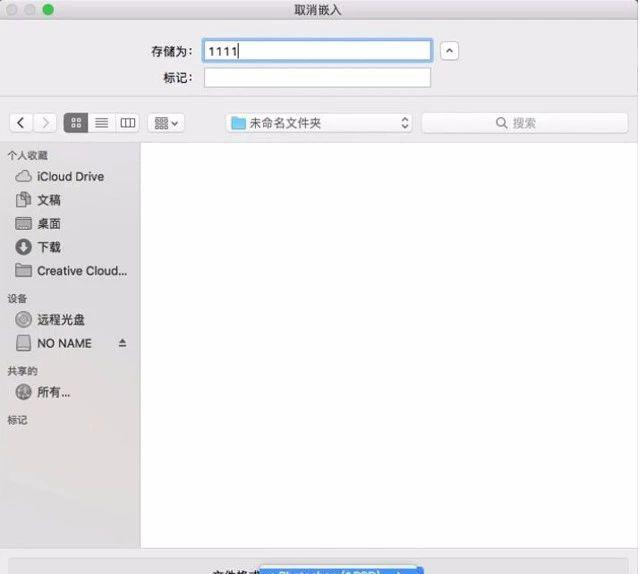
Task: Open the 未命名文件夹 location popup
Action: (x=319, y=123)
